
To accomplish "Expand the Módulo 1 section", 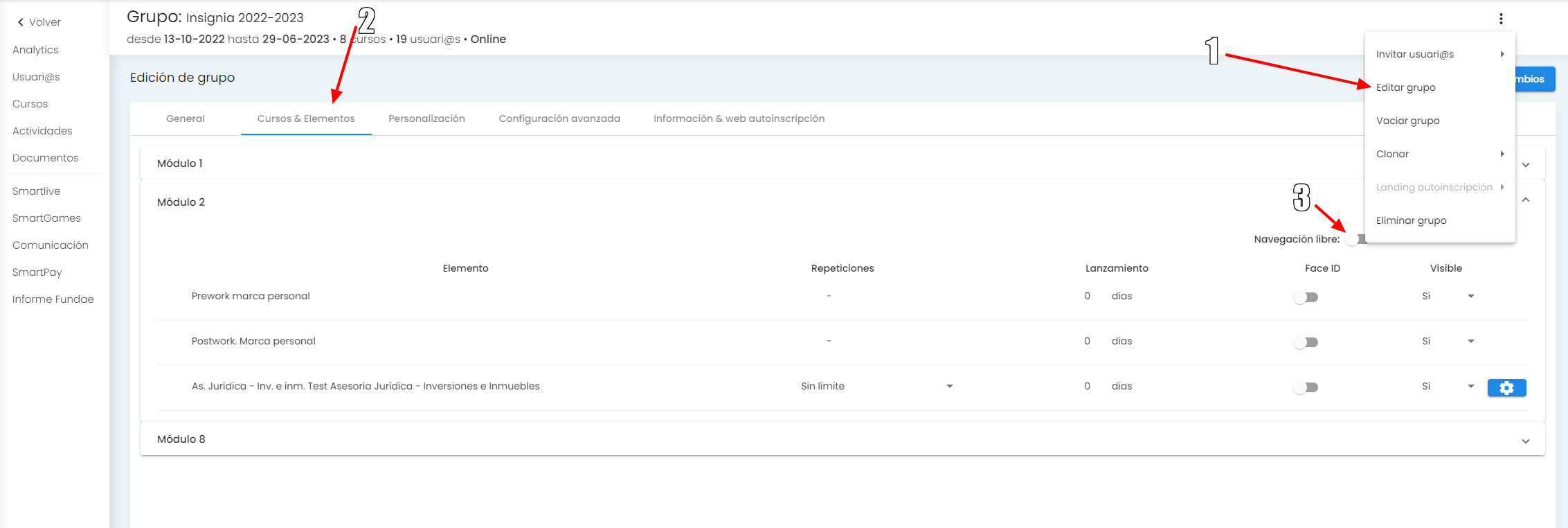I will point(1525,165).
